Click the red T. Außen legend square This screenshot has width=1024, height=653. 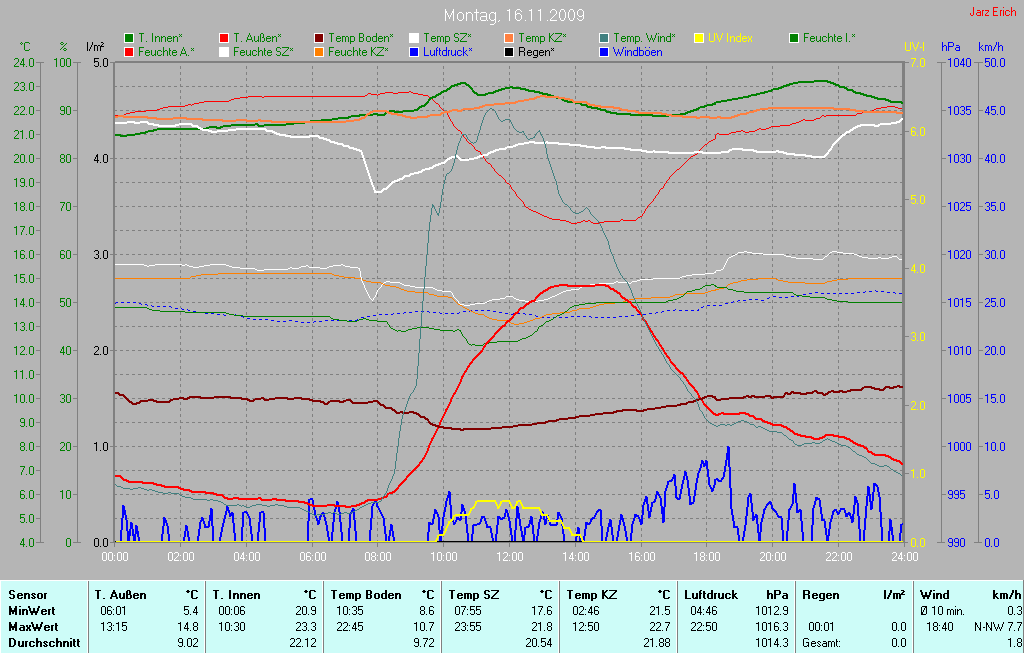(224, 38)
